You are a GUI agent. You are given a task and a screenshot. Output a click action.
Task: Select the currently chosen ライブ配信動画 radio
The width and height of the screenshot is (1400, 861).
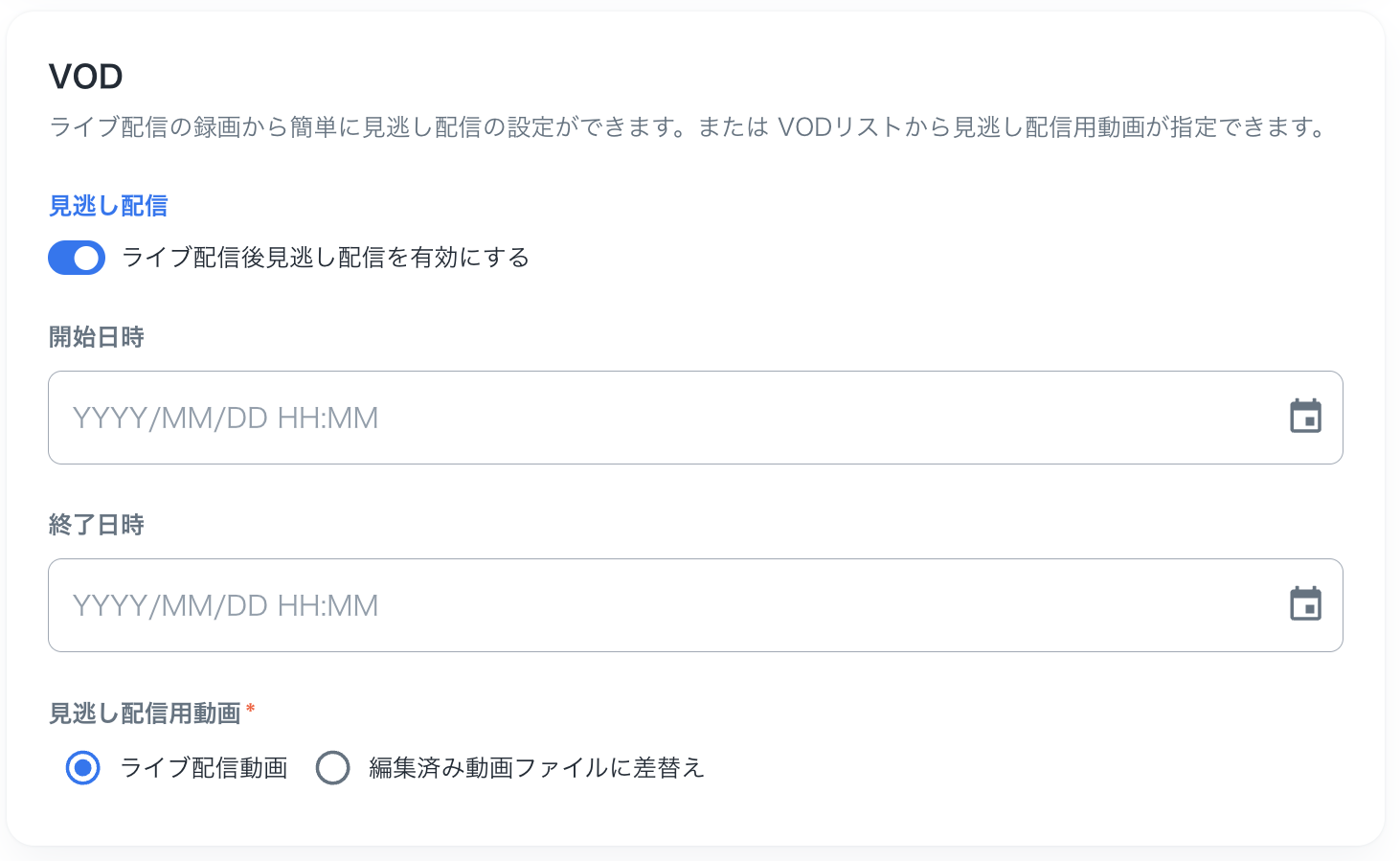82,768
